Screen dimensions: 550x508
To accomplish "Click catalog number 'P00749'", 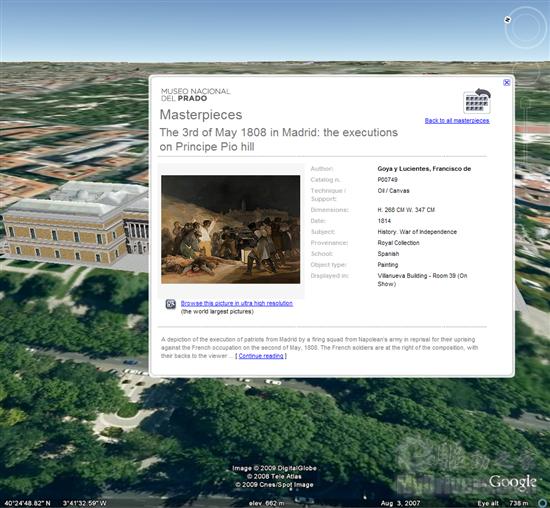I will pos(388,180).
